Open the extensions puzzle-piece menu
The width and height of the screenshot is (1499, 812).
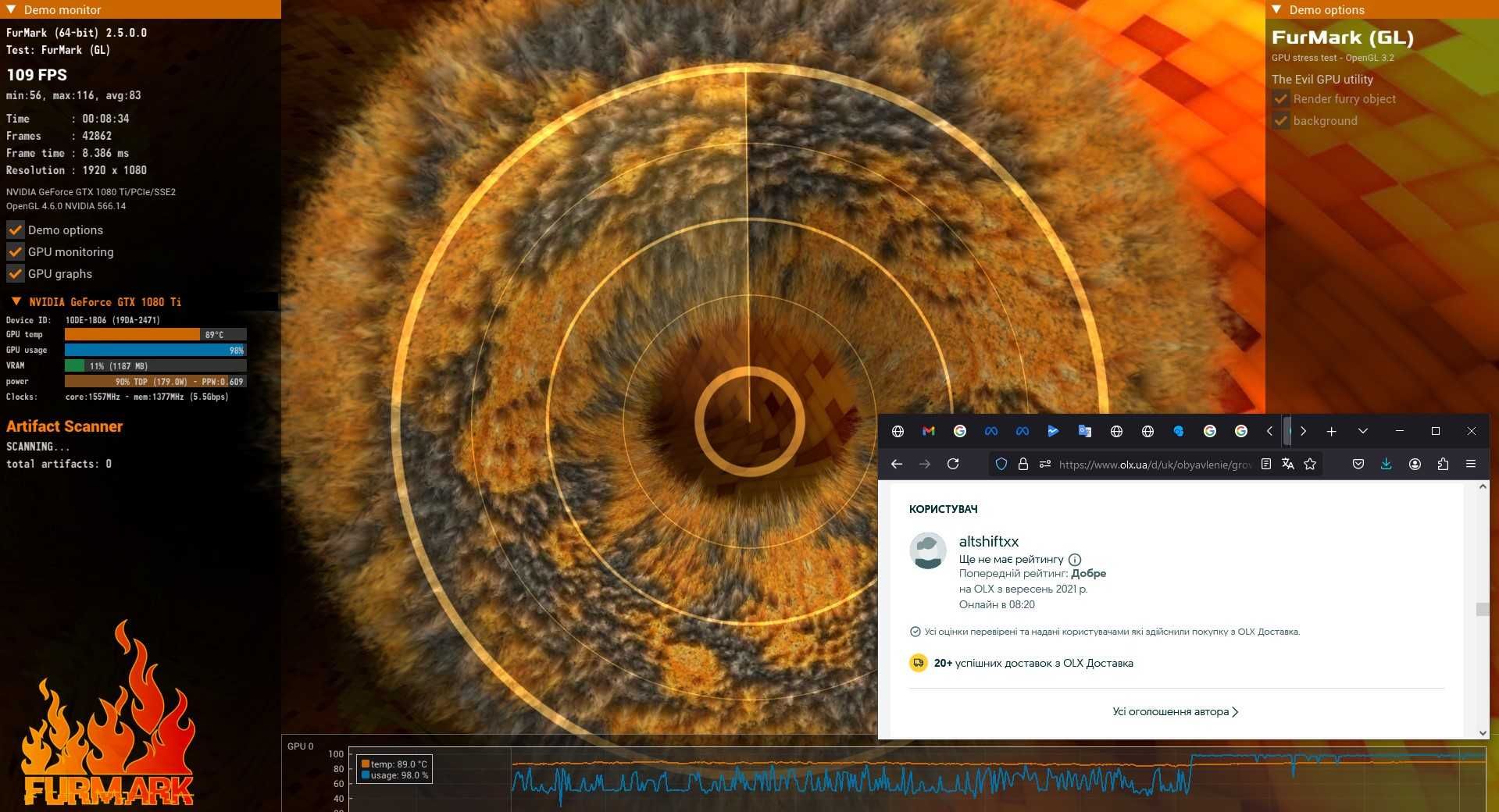point(1443,464)
